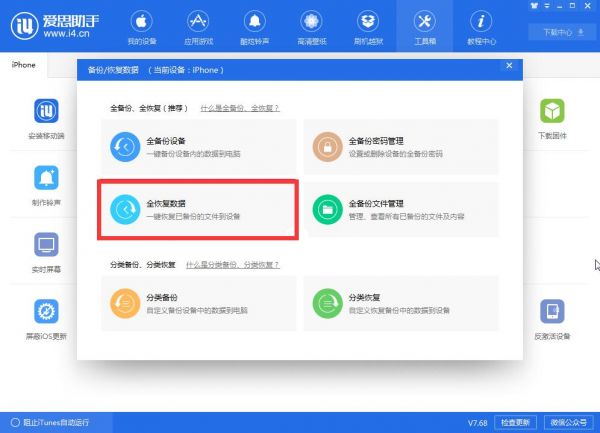This screenshot has width=600, height=433.
Task: Choose 分类恢复 categorized restore
Action: [x=401, y=302]
